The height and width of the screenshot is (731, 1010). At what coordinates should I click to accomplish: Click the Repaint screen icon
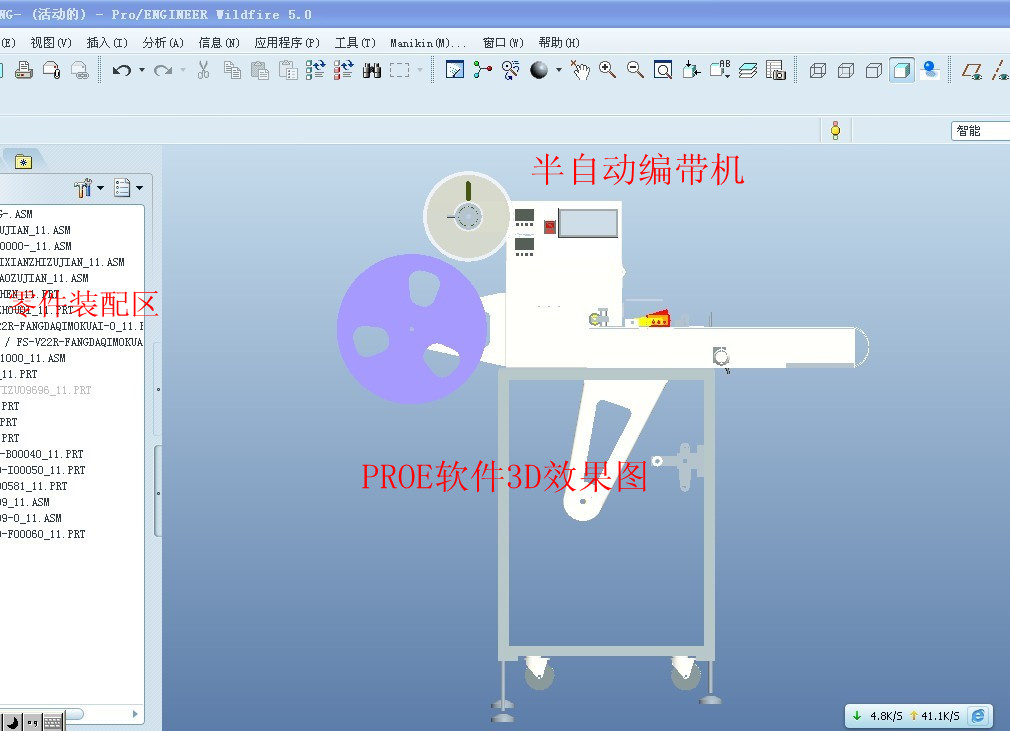point(455,70)
